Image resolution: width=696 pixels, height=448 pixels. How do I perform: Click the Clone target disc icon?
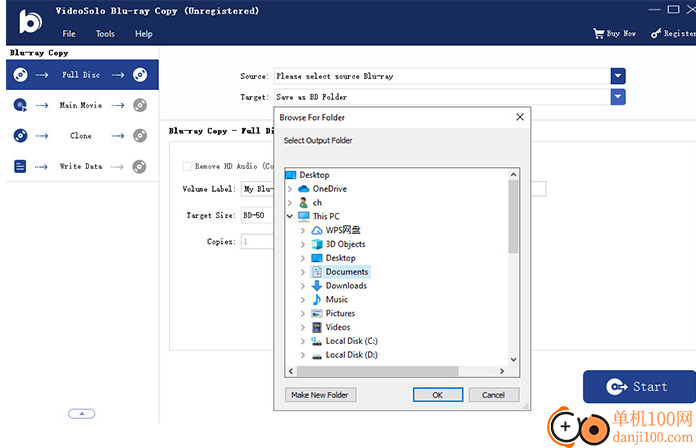click(x=140, y=135)
